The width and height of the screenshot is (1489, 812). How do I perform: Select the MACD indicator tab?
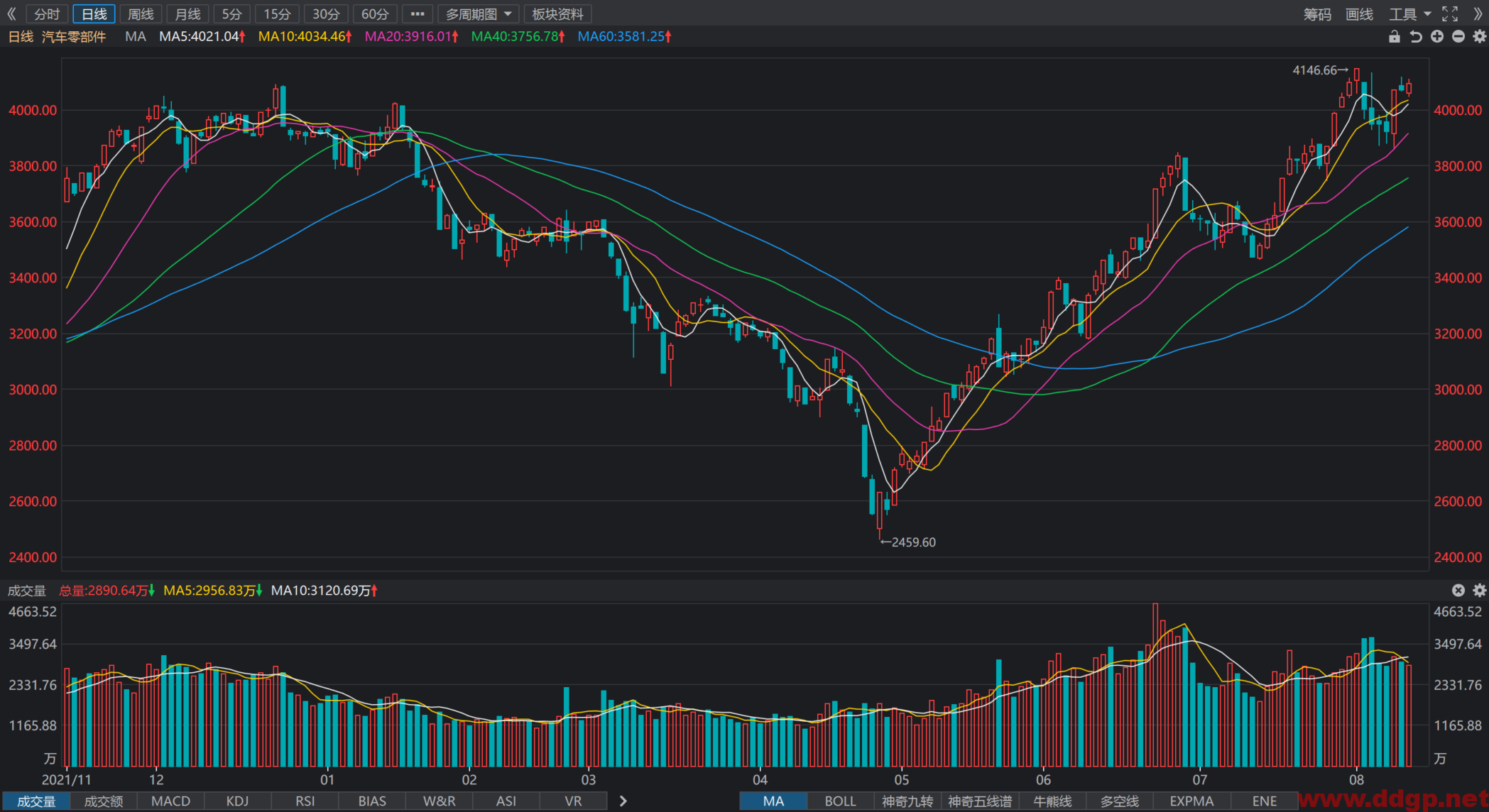(x=171, y=801)
